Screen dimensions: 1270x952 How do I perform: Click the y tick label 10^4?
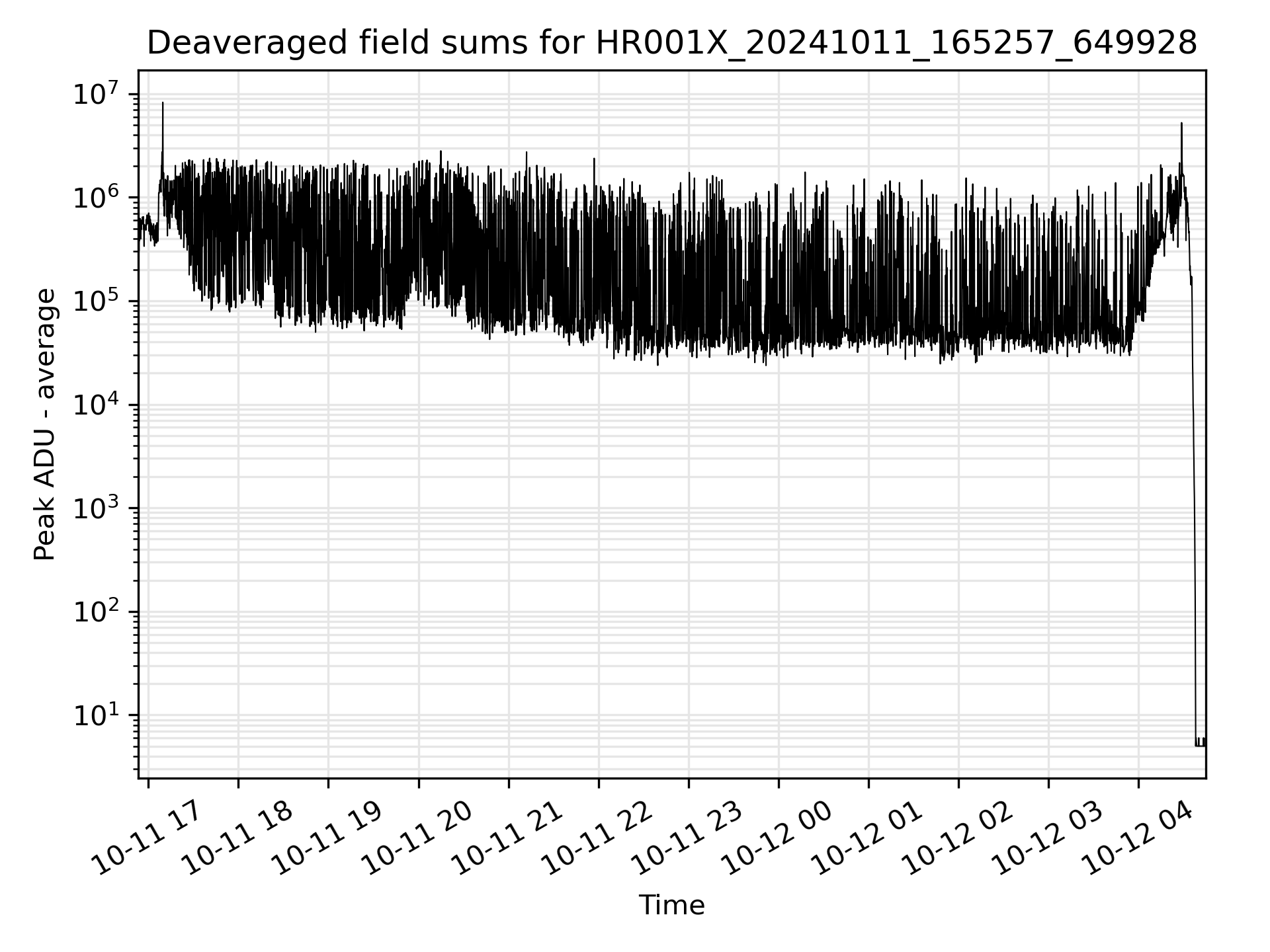[97, 405]
